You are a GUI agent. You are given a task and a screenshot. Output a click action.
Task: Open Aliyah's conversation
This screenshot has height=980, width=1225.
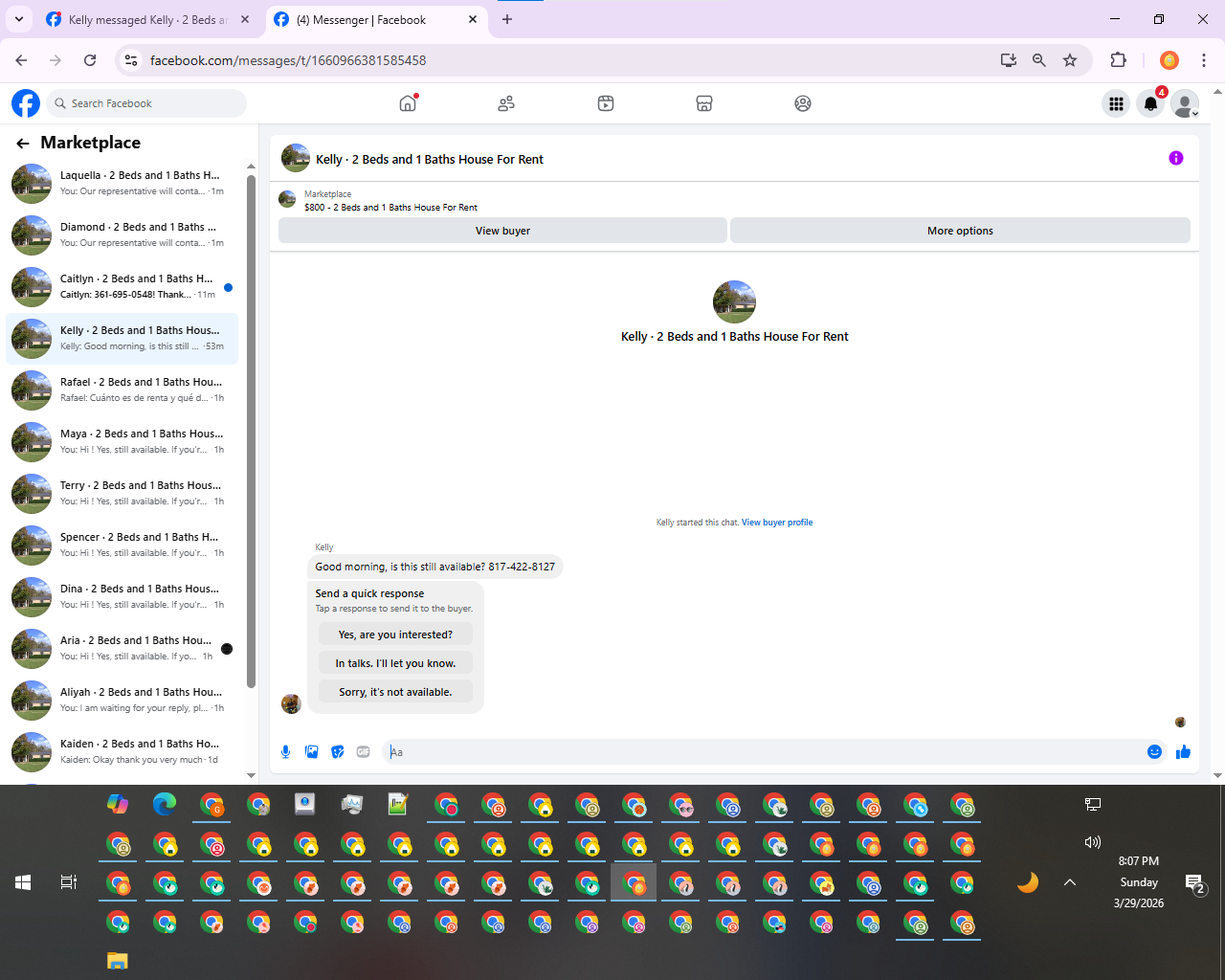[x=122, y=700]
